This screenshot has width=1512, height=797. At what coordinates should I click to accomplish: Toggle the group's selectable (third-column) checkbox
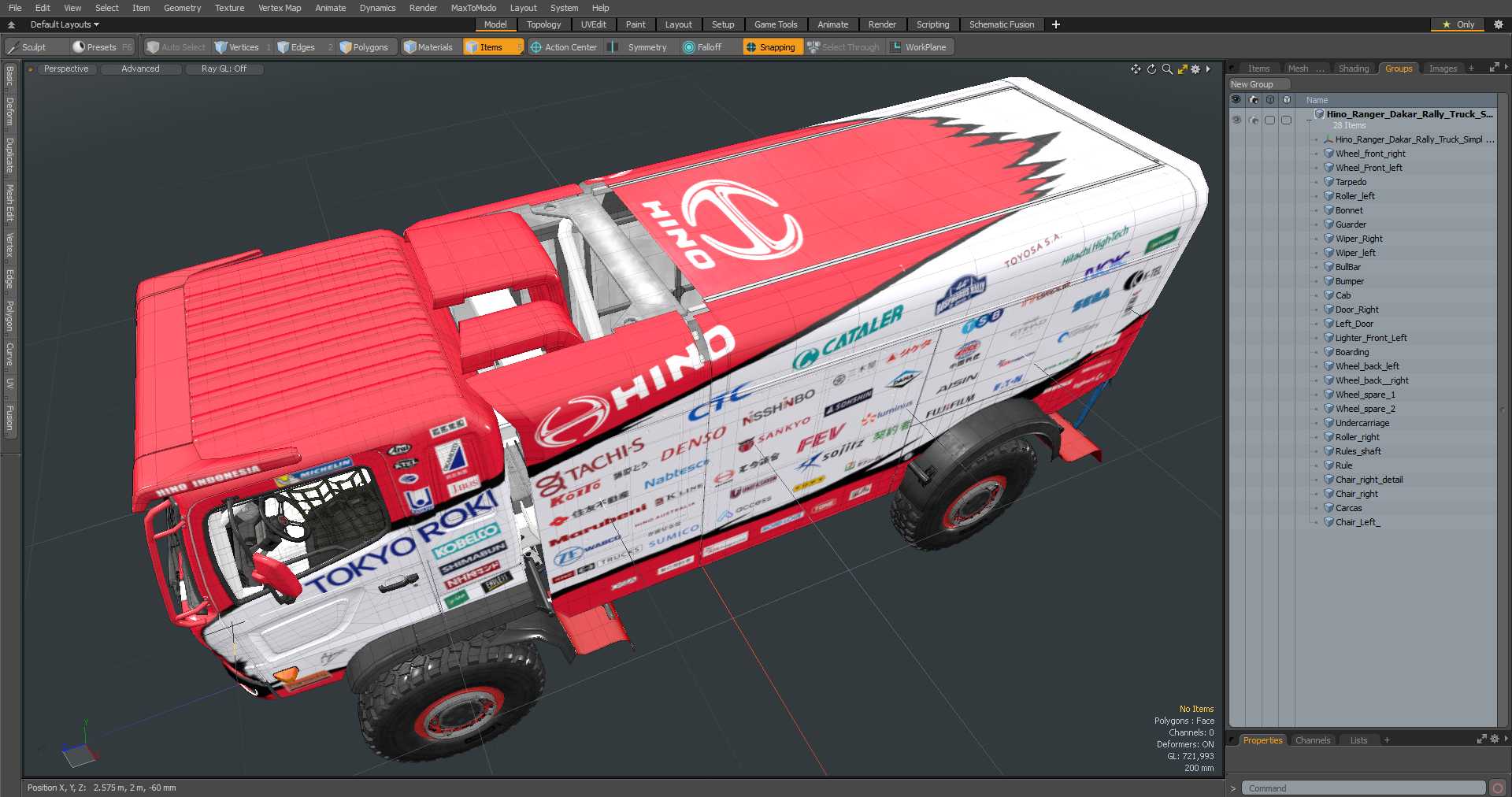[x=1269, y=120]
